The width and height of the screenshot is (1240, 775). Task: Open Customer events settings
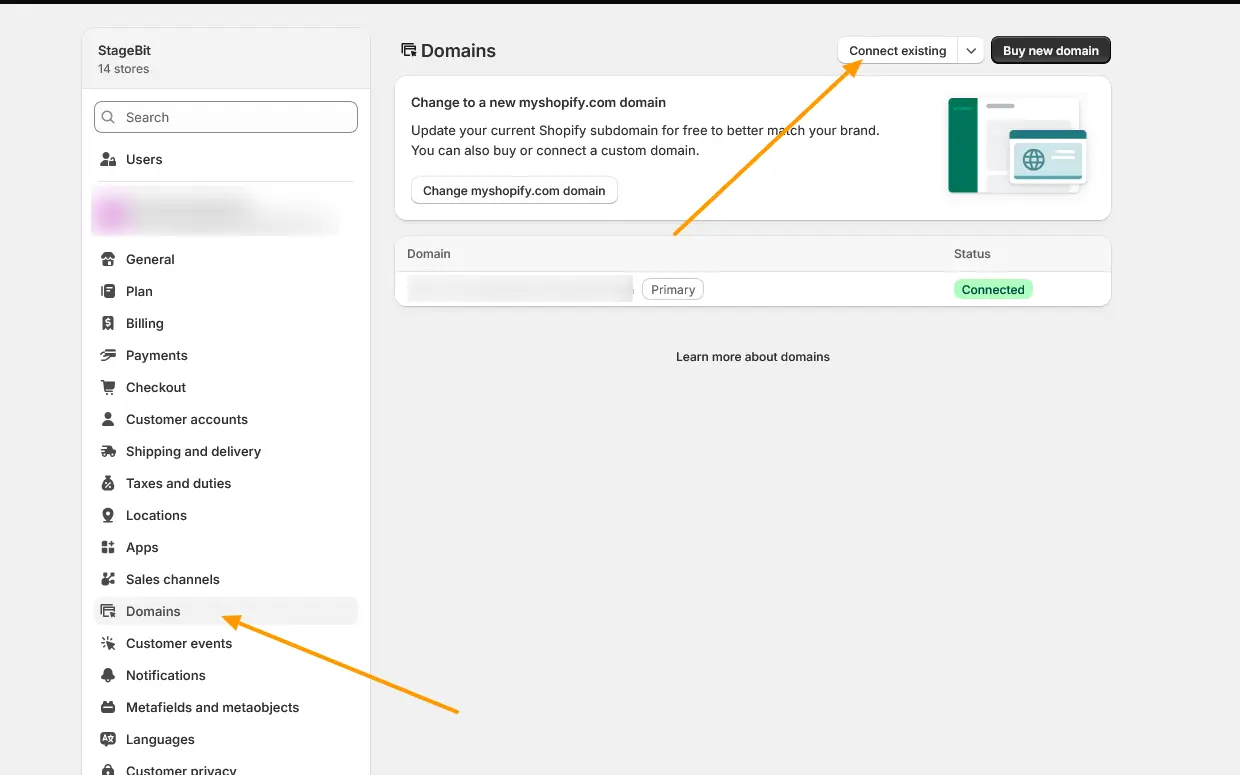coord(226,643)
